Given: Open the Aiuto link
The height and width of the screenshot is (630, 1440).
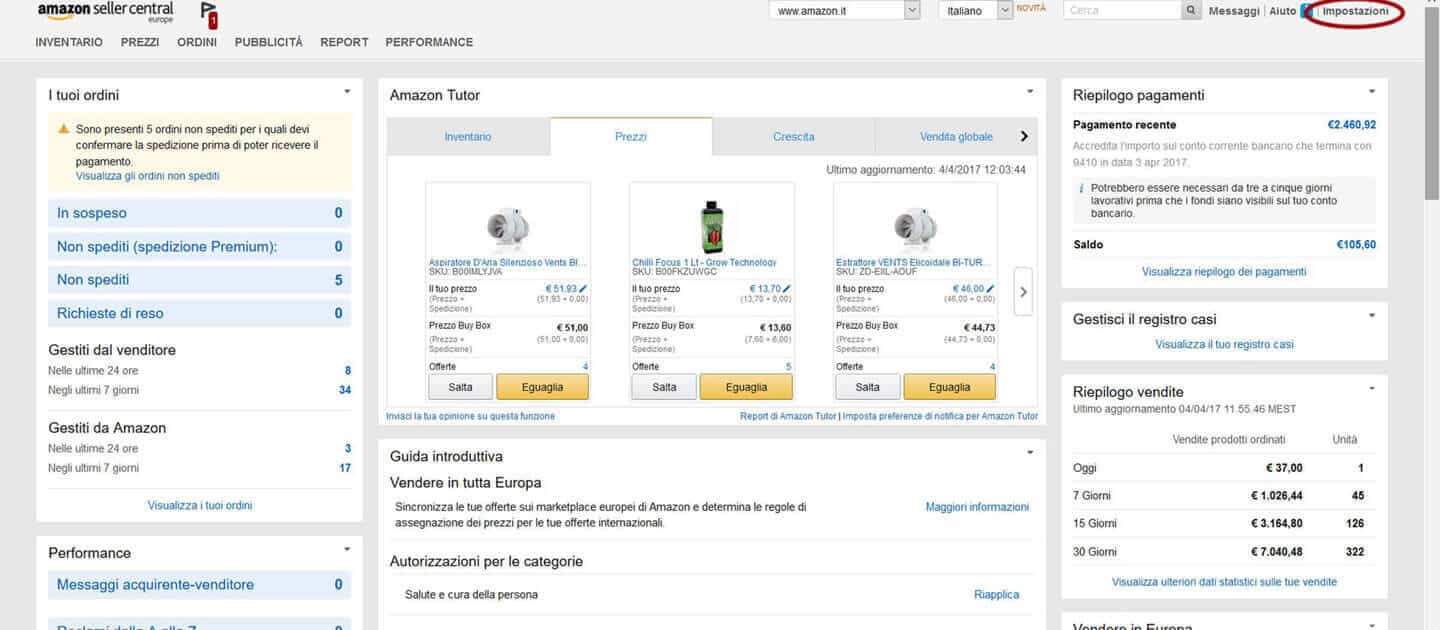Looking at the screenshot, I should 1283,11.
